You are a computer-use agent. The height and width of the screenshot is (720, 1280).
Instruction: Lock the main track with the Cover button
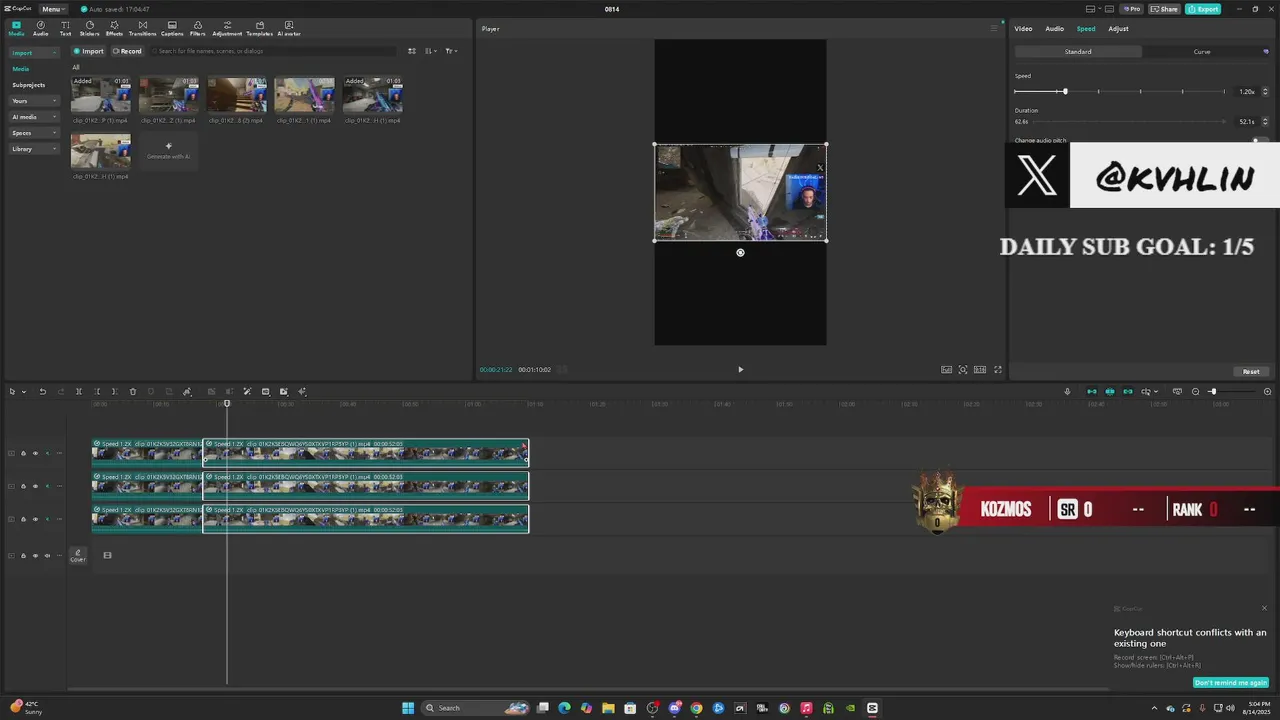click(23, 555)
